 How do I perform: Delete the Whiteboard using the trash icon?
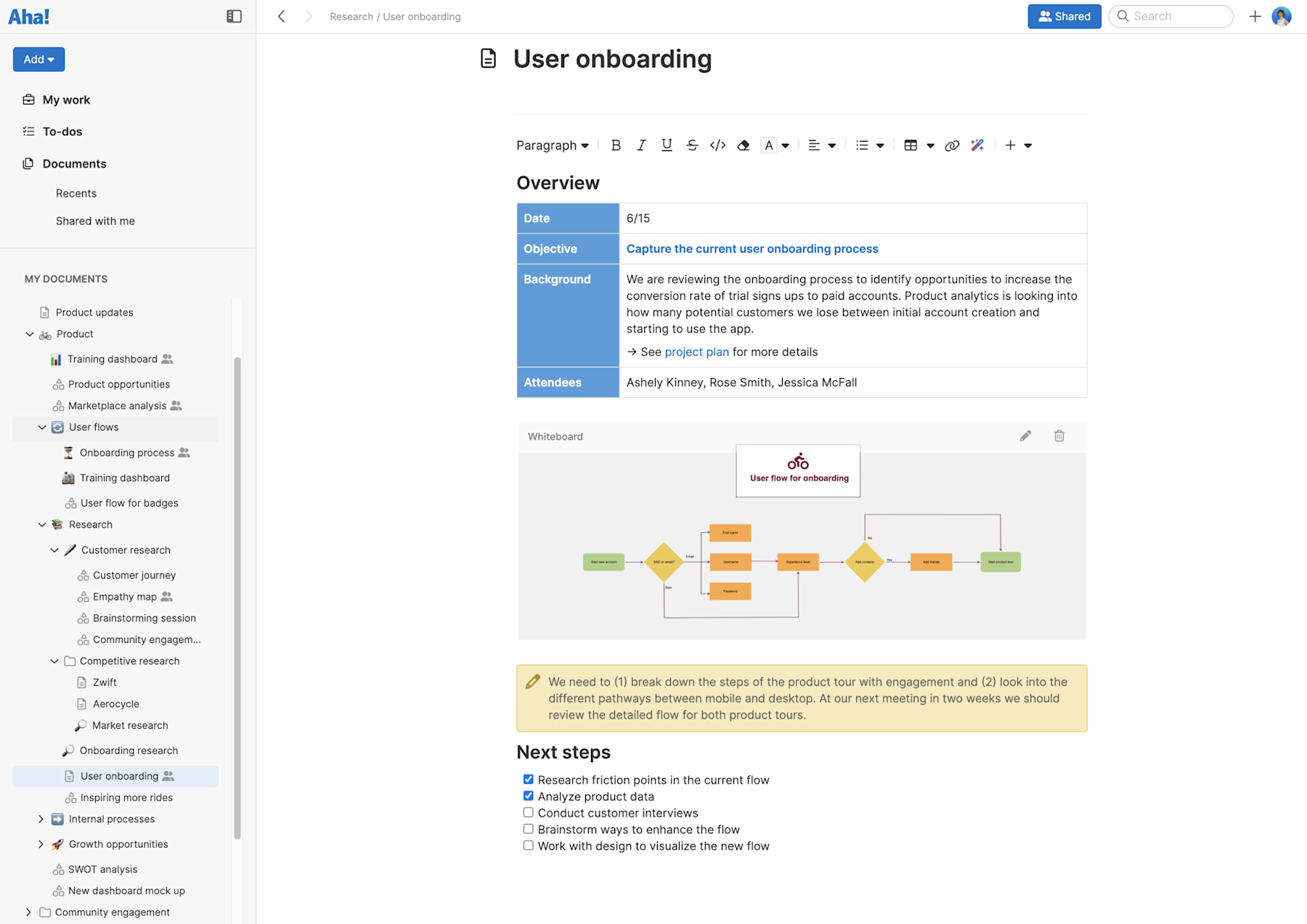[1059, 436]
